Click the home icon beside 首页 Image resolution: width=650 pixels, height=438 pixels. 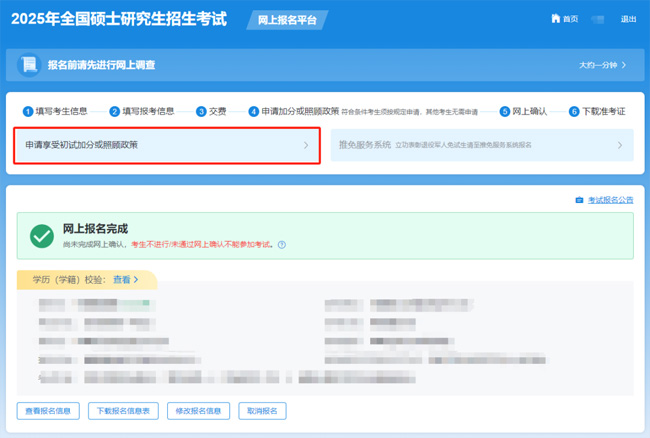pos(555,19)
